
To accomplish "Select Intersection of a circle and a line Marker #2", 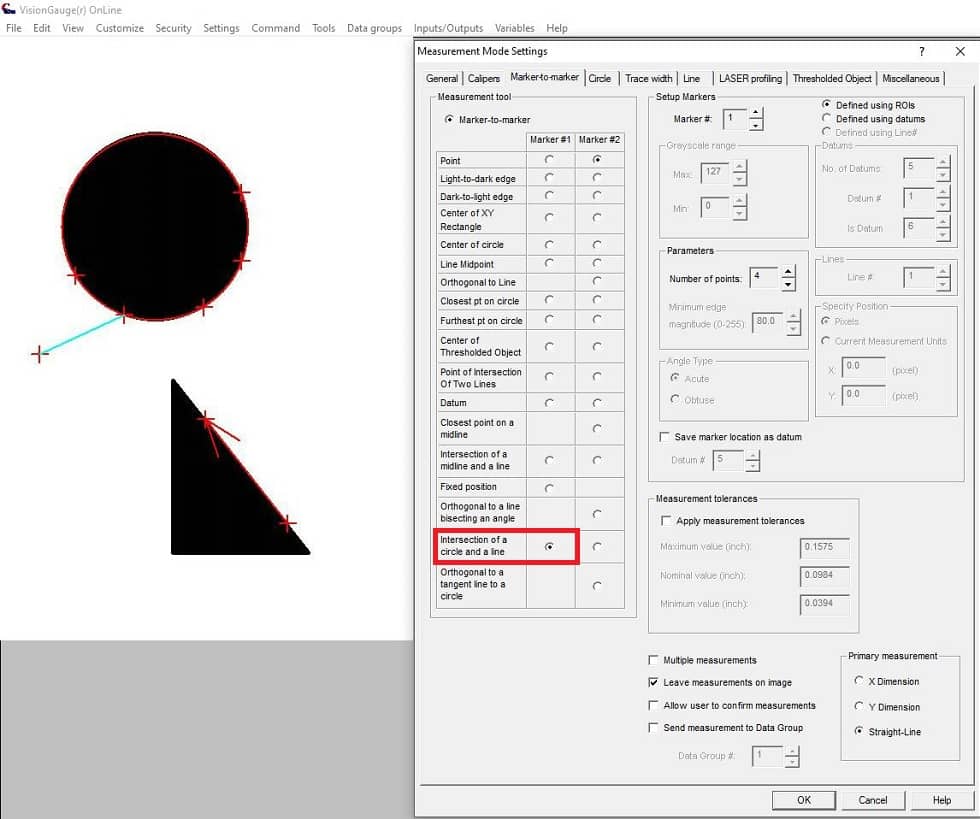I will 597,546.
